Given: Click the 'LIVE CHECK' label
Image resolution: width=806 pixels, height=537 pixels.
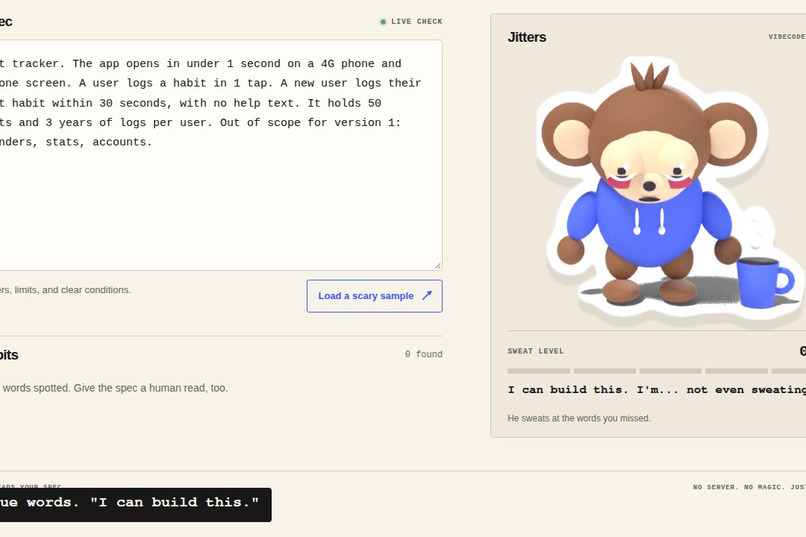Looking at the screenshot, I should [416, 22].
